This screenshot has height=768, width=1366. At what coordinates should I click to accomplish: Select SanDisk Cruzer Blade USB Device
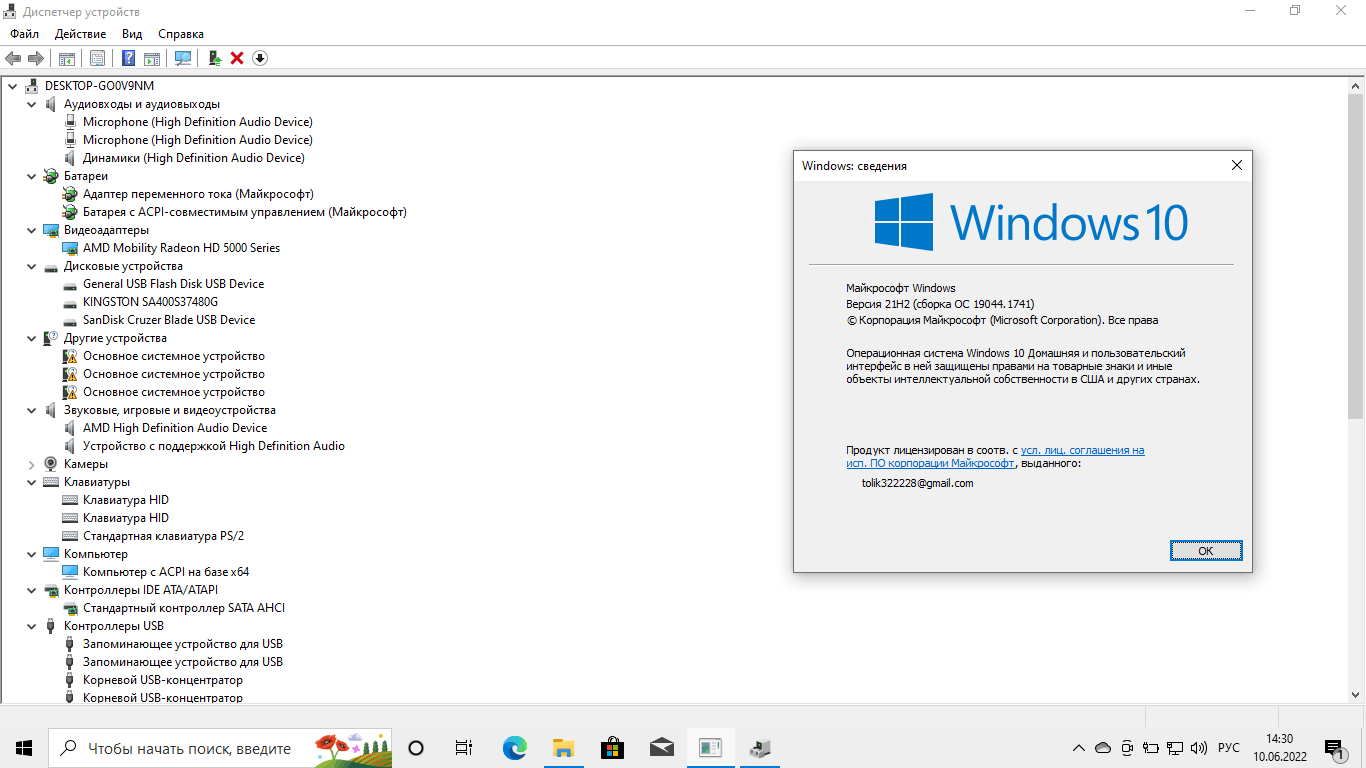(169, 320)
